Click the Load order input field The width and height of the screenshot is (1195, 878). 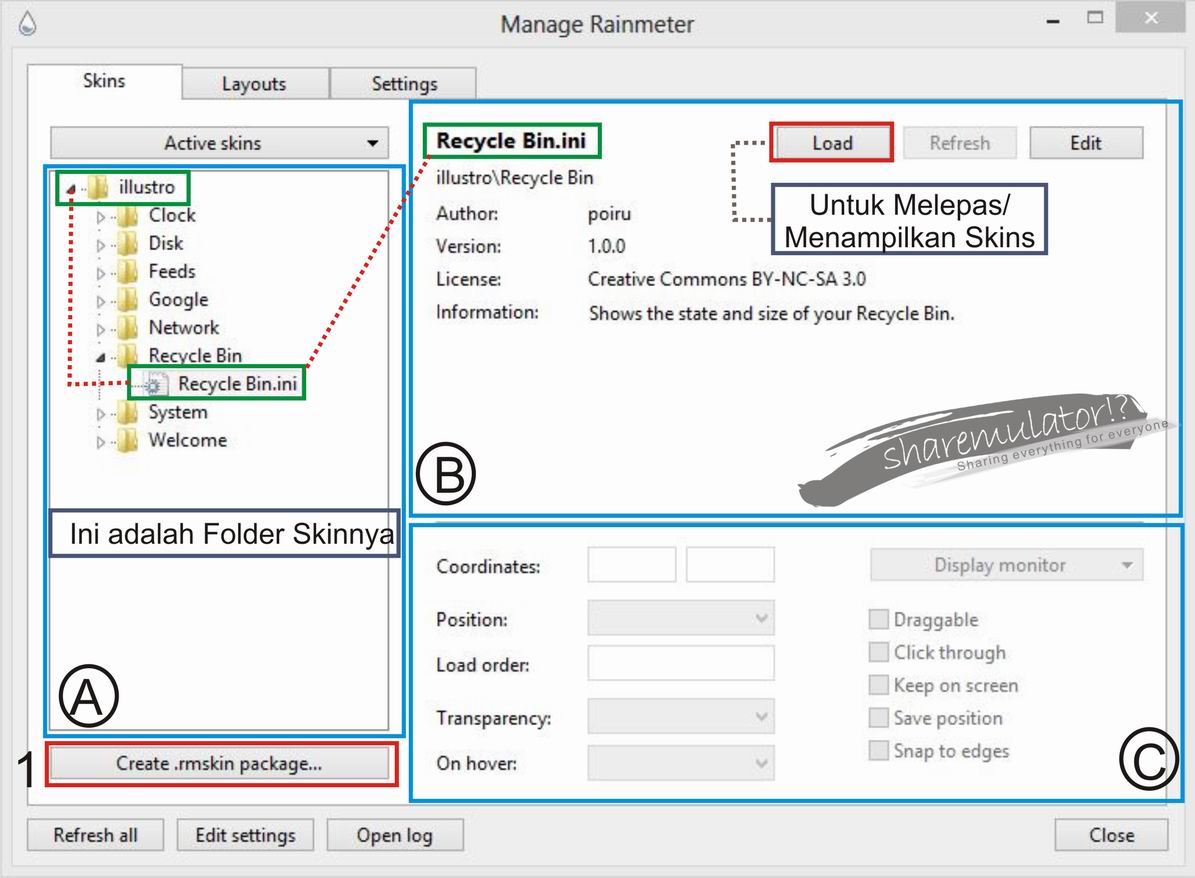point(680,663)
